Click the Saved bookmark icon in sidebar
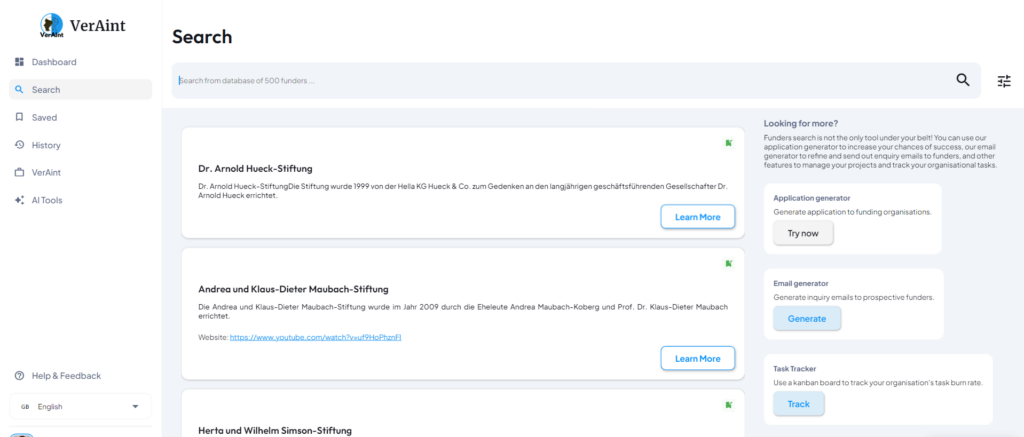The width and height of the screenshot is (1024, 437). 19,117
